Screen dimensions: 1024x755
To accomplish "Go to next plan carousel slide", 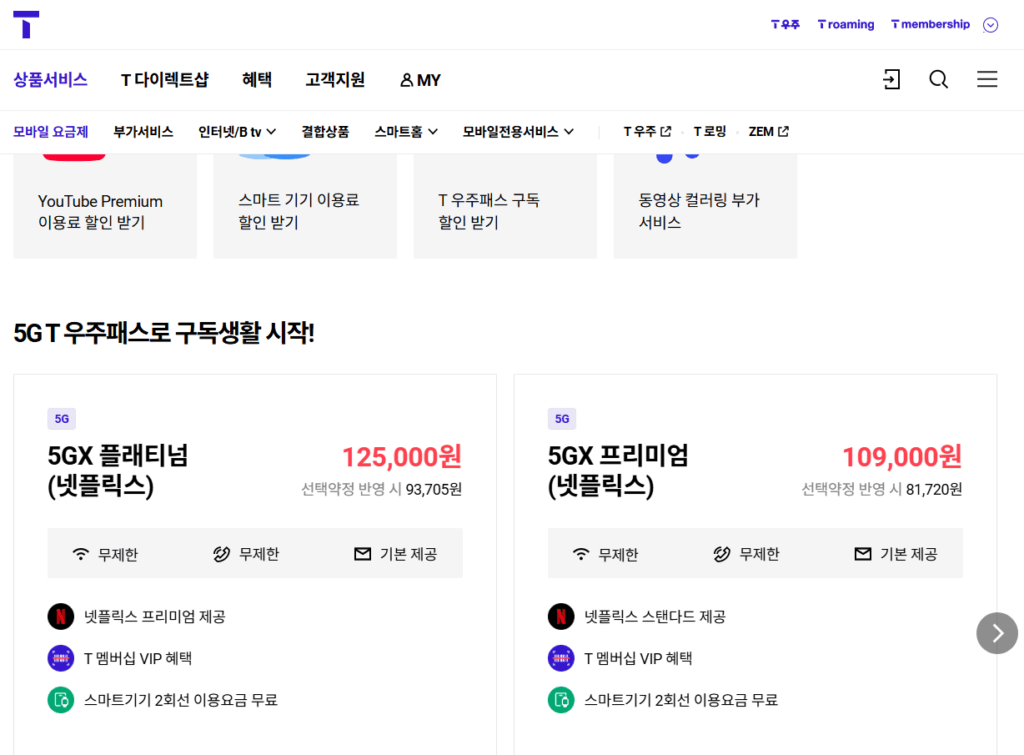I will coord(997,633).
